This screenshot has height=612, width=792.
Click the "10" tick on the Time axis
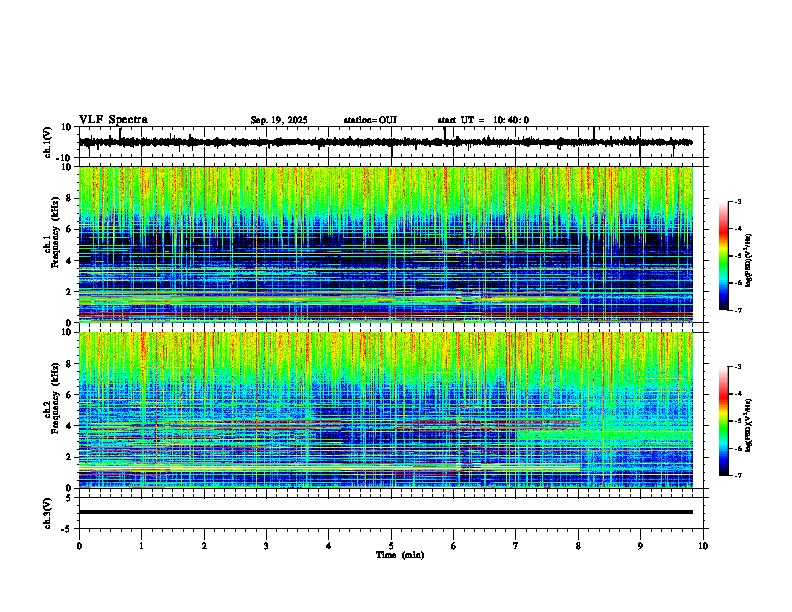point(703,546)
